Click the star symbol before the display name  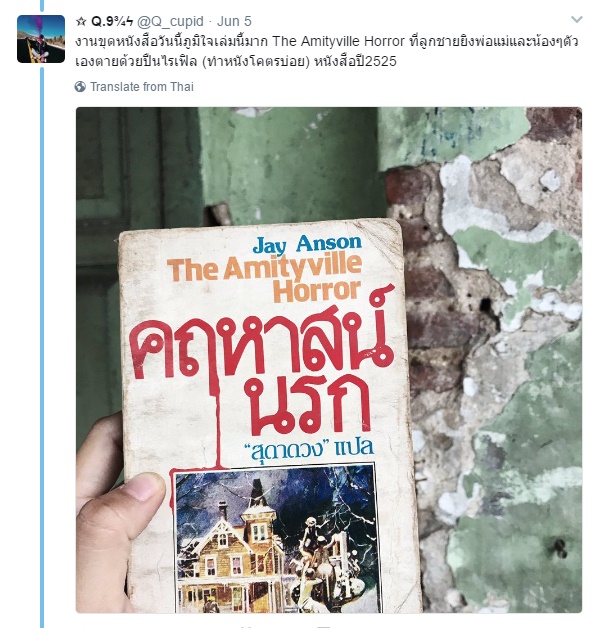[81, 22]
